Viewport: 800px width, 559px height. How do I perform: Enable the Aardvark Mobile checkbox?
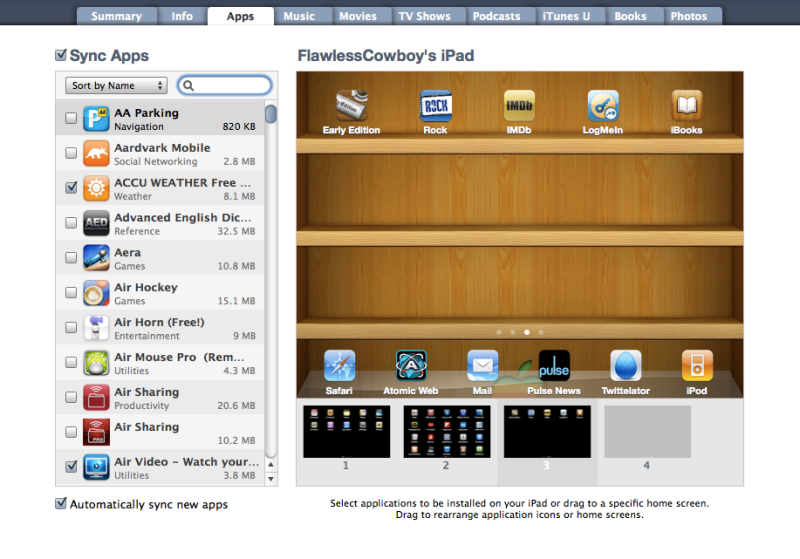click(x=71, y=153)
